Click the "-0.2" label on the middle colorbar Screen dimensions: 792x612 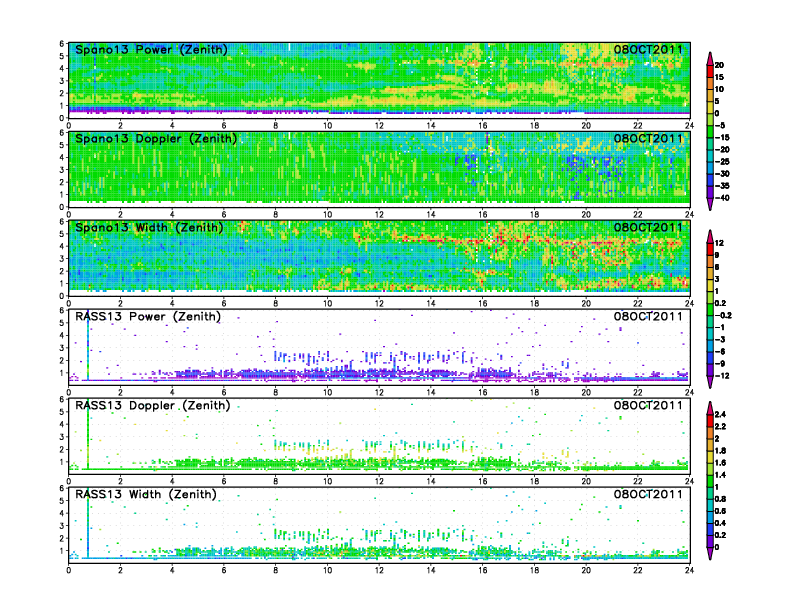coord(723,316)
